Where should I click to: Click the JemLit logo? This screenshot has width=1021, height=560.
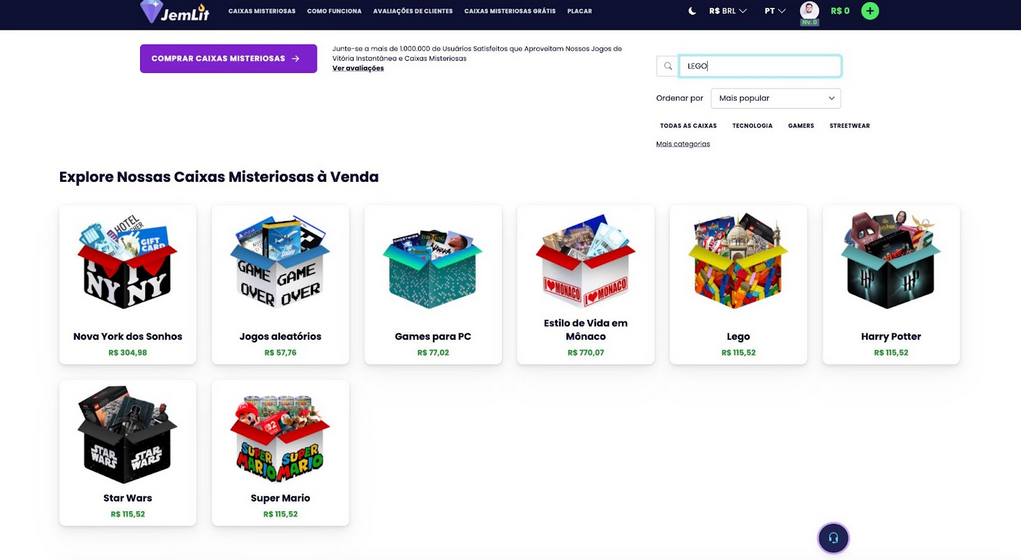(x=175, y=12)
